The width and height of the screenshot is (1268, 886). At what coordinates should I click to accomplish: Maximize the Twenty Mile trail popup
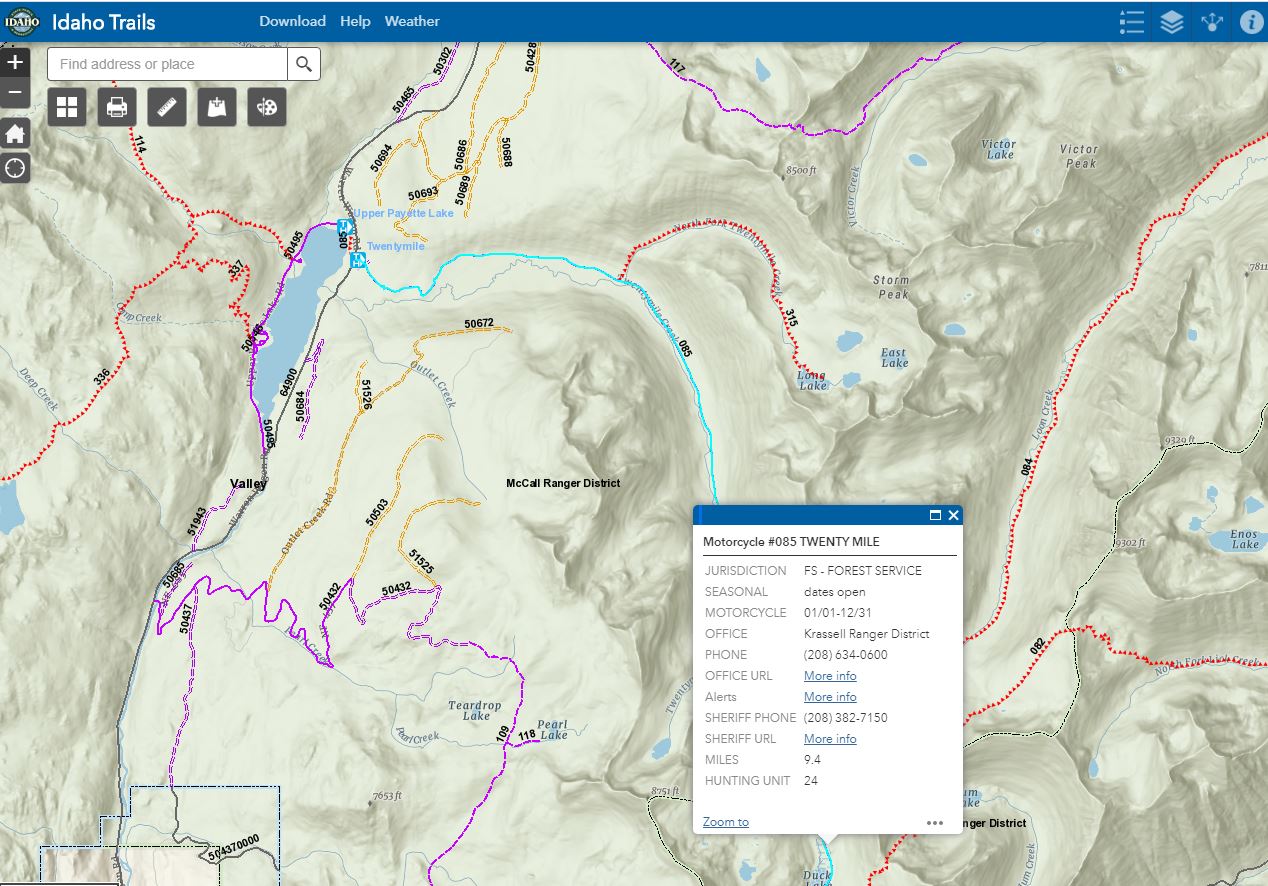(935, 515)
